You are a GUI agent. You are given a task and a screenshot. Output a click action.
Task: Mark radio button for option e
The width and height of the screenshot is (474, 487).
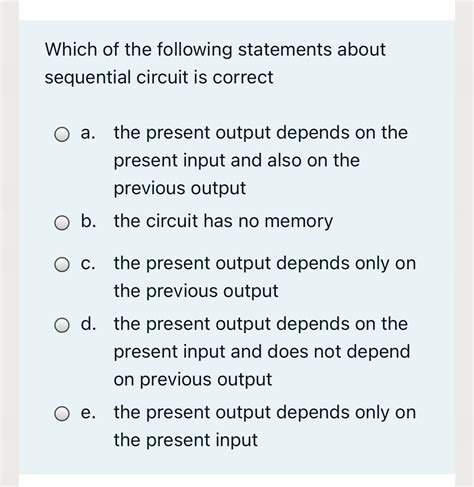[x=62, y=414]
